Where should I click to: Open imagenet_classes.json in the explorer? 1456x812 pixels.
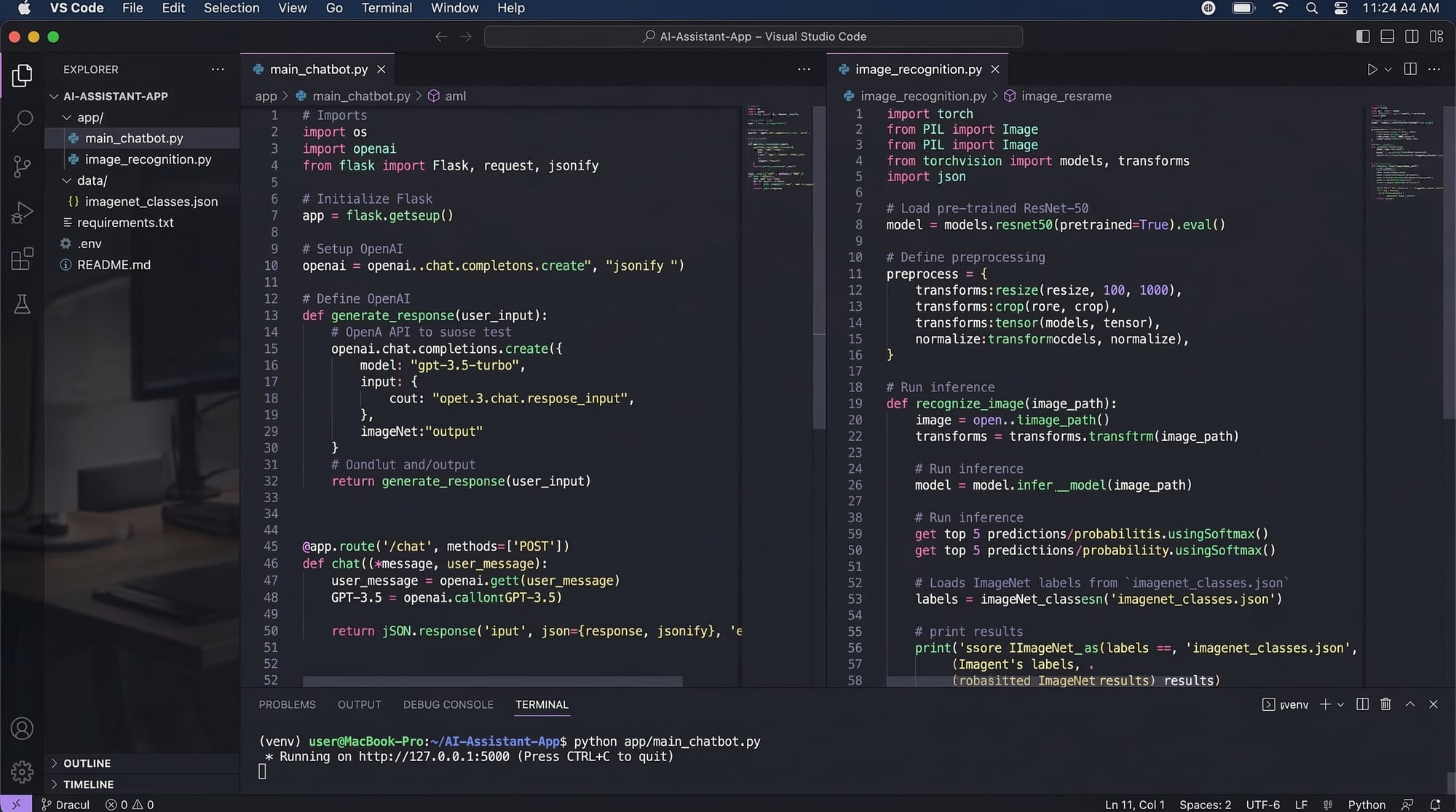151,202
